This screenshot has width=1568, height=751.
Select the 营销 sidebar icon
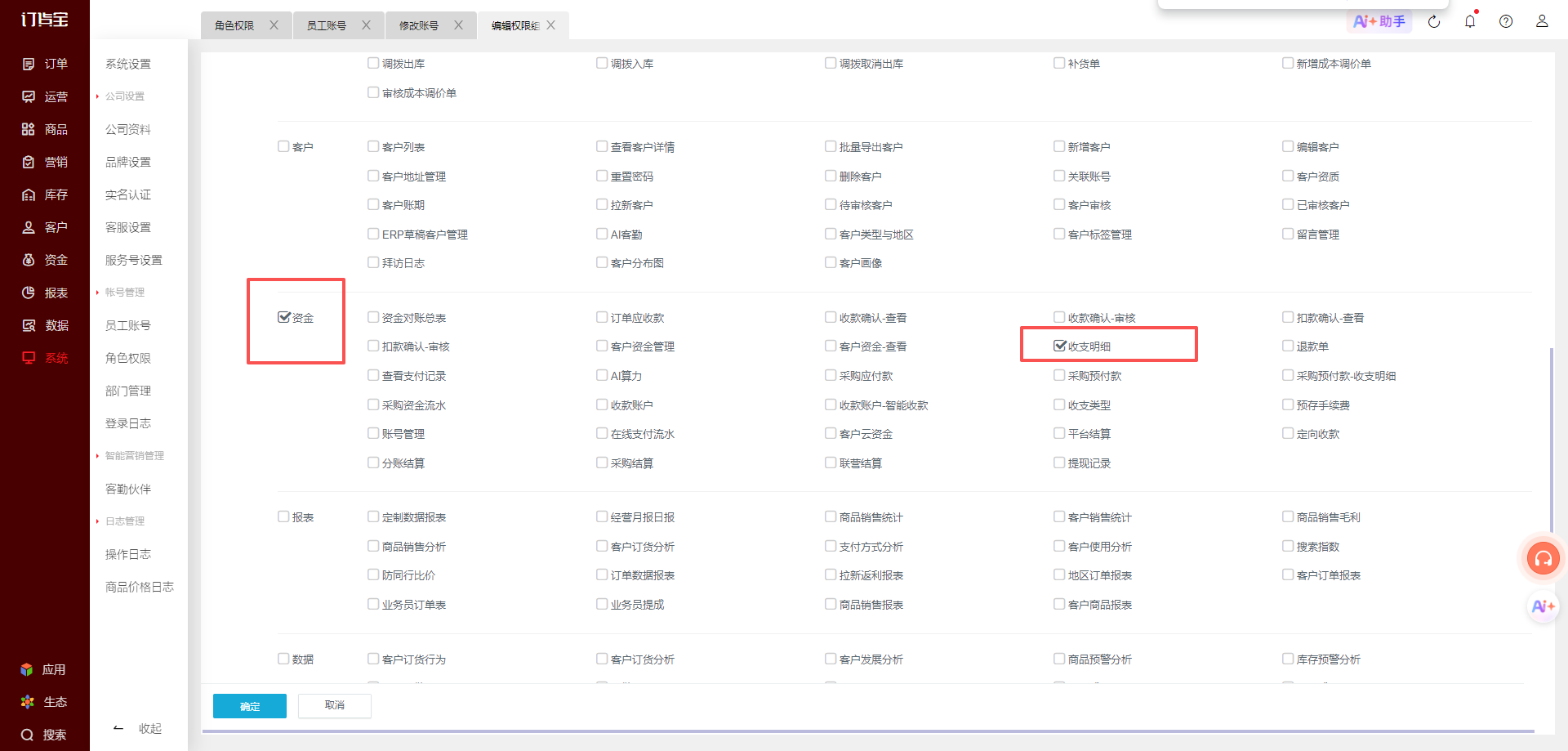[x=45, y=162]
